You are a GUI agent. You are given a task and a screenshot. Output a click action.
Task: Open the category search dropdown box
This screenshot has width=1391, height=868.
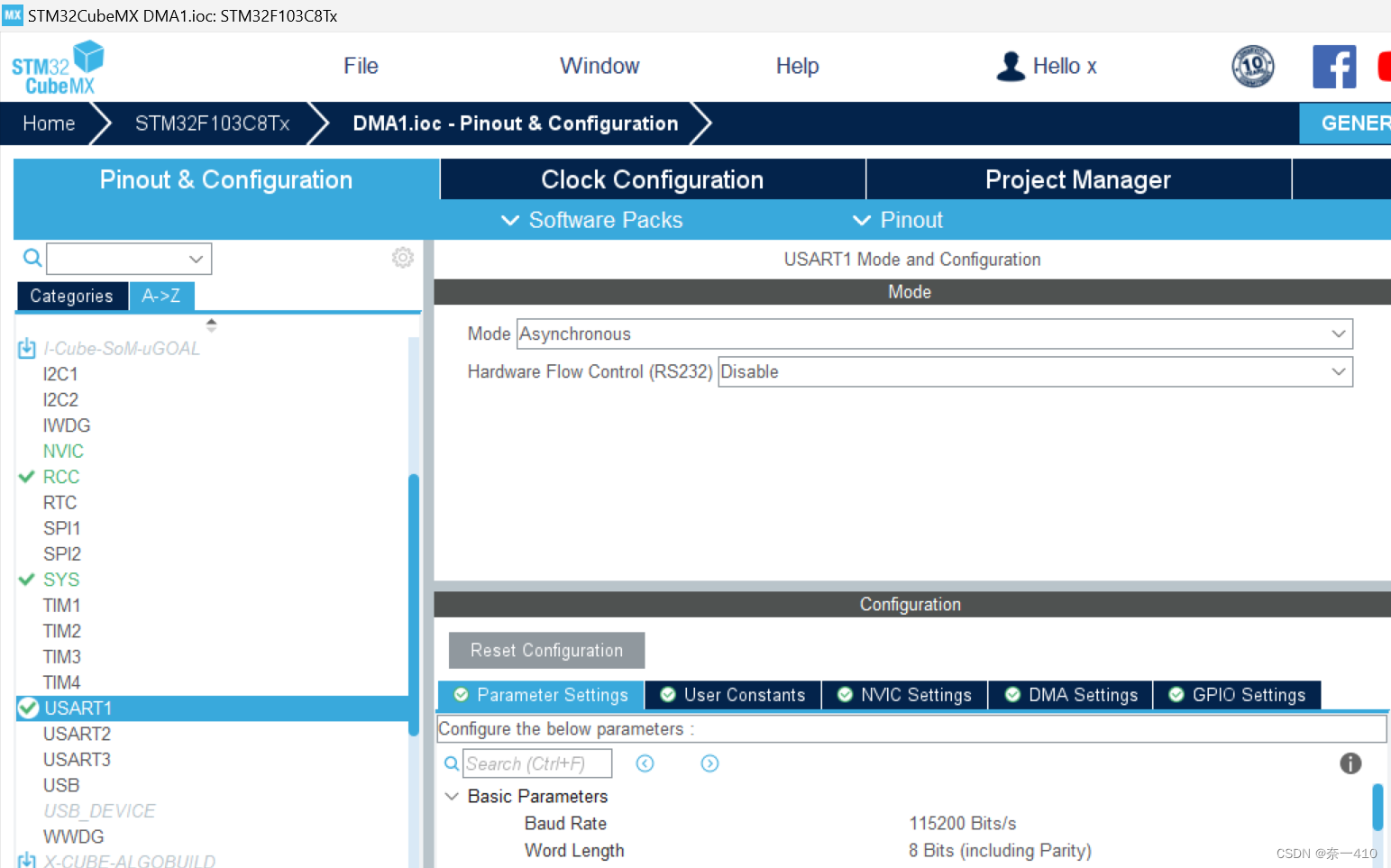click(129, 259)
